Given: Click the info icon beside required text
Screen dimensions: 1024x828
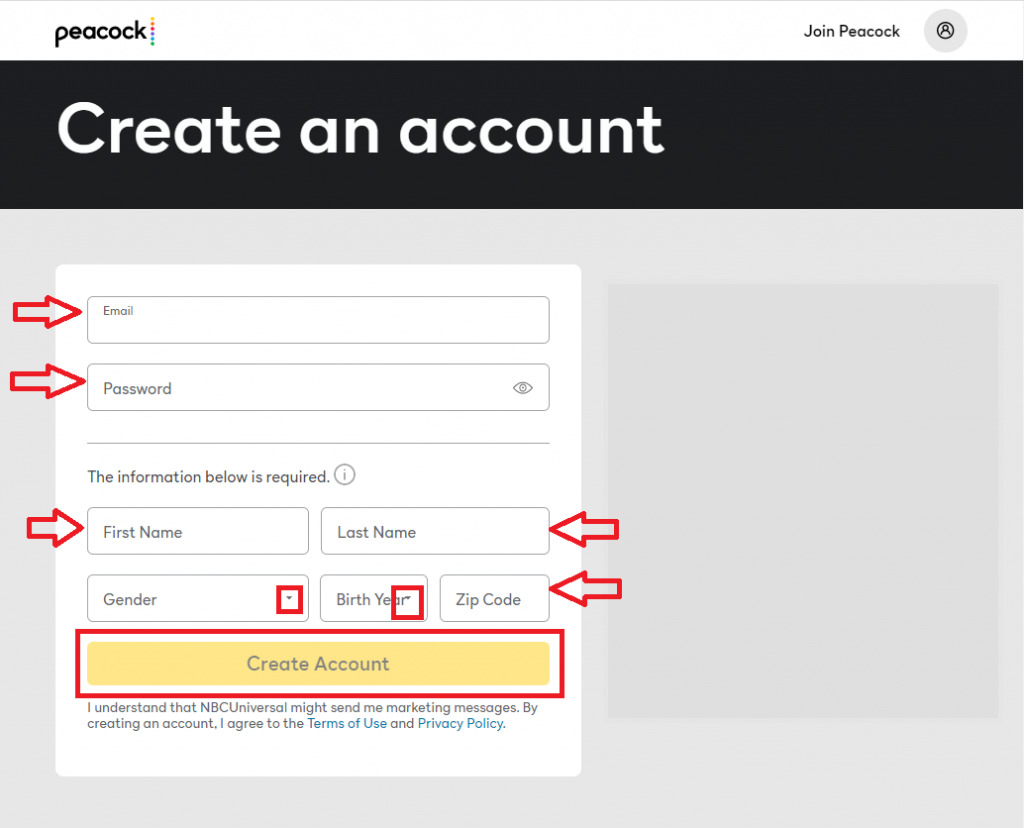Looking at the screenshot, I should (x=345, y=475).
